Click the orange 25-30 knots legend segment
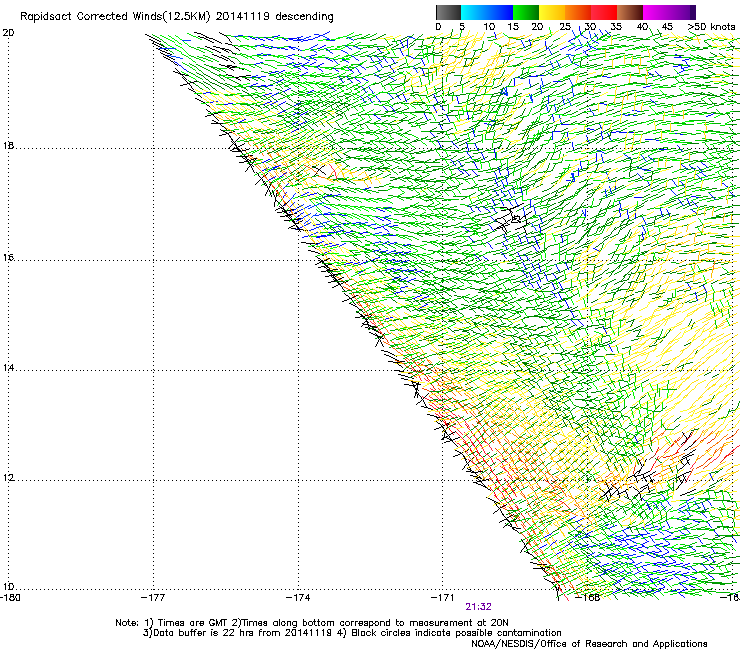Viewport: 740px width, 650px height. click(x=578, y=12)
